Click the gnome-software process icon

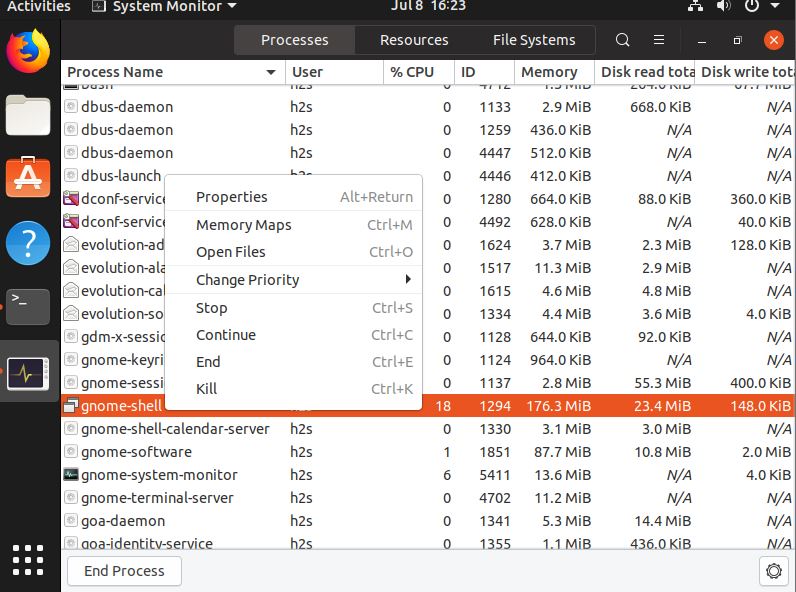tap(71, 451)
